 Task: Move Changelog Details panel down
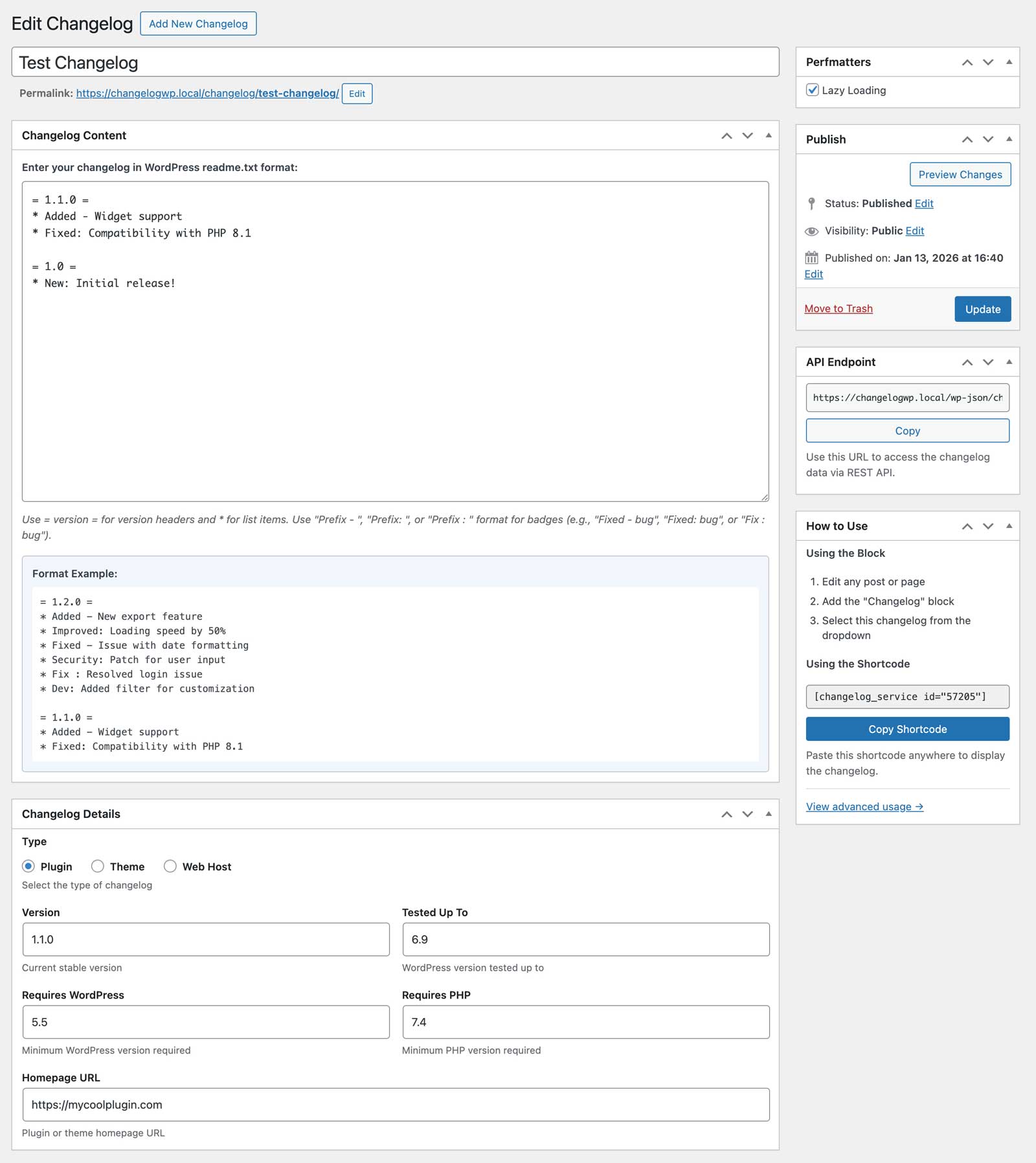[748, 814]
